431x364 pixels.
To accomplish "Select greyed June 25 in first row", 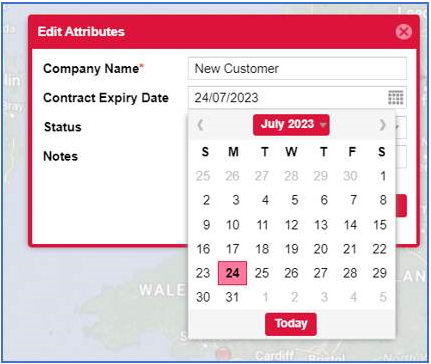I will pos(203,176).
